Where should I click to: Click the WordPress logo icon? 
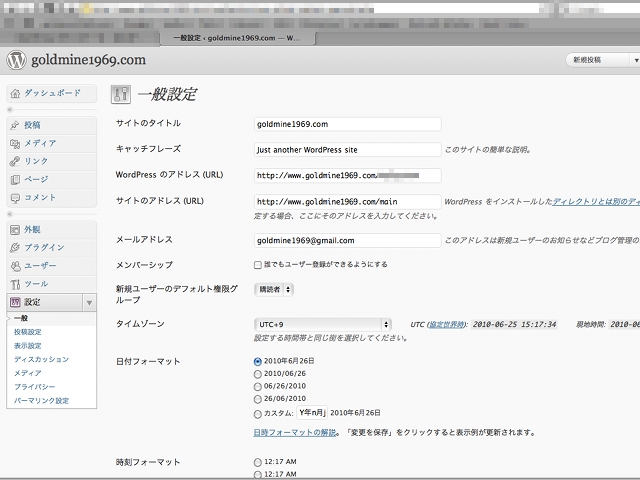point(16,60)
